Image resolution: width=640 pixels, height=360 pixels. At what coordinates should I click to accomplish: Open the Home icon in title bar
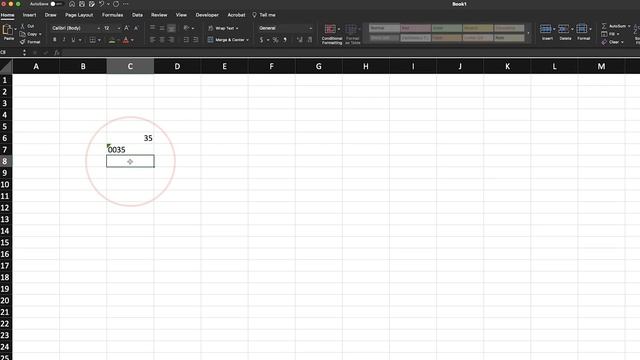72,4
